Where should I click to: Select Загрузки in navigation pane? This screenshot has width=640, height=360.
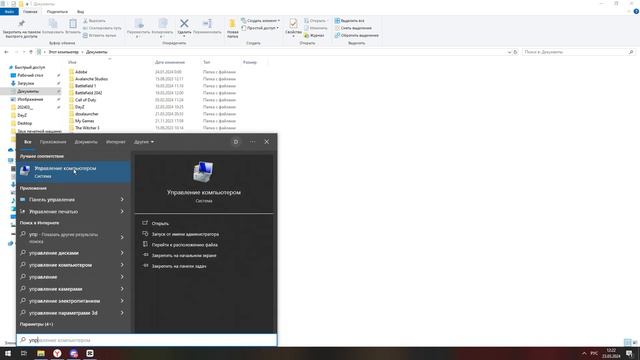25,83
